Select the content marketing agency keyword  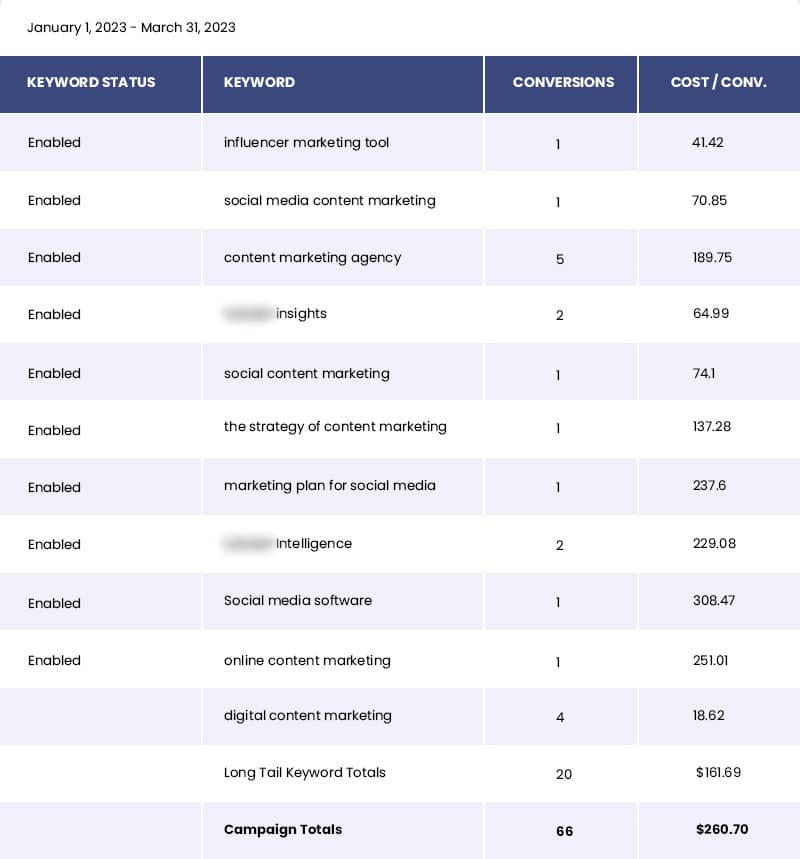[312, 257]
